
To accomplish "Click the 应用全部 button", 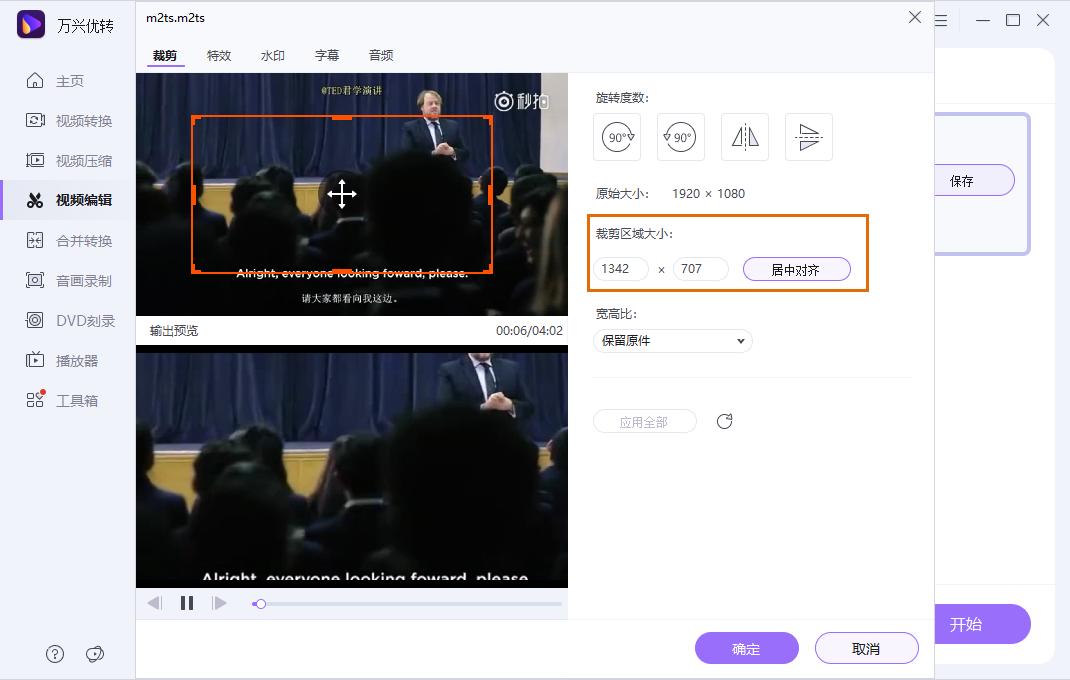I will (644, 421).
